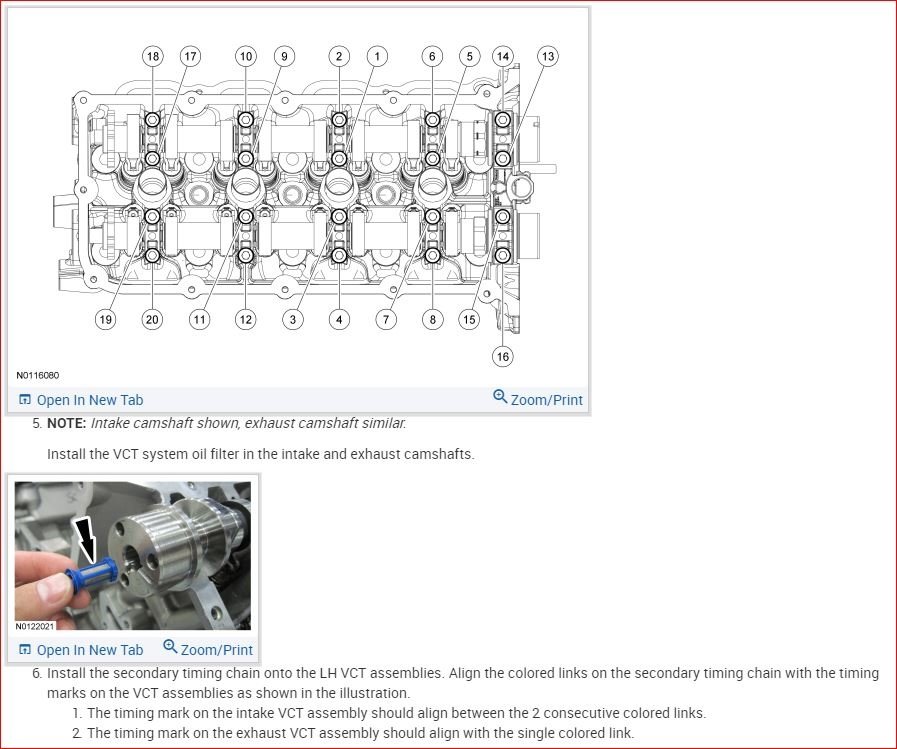Click callout number 15 in diagram

coord(469,319)
